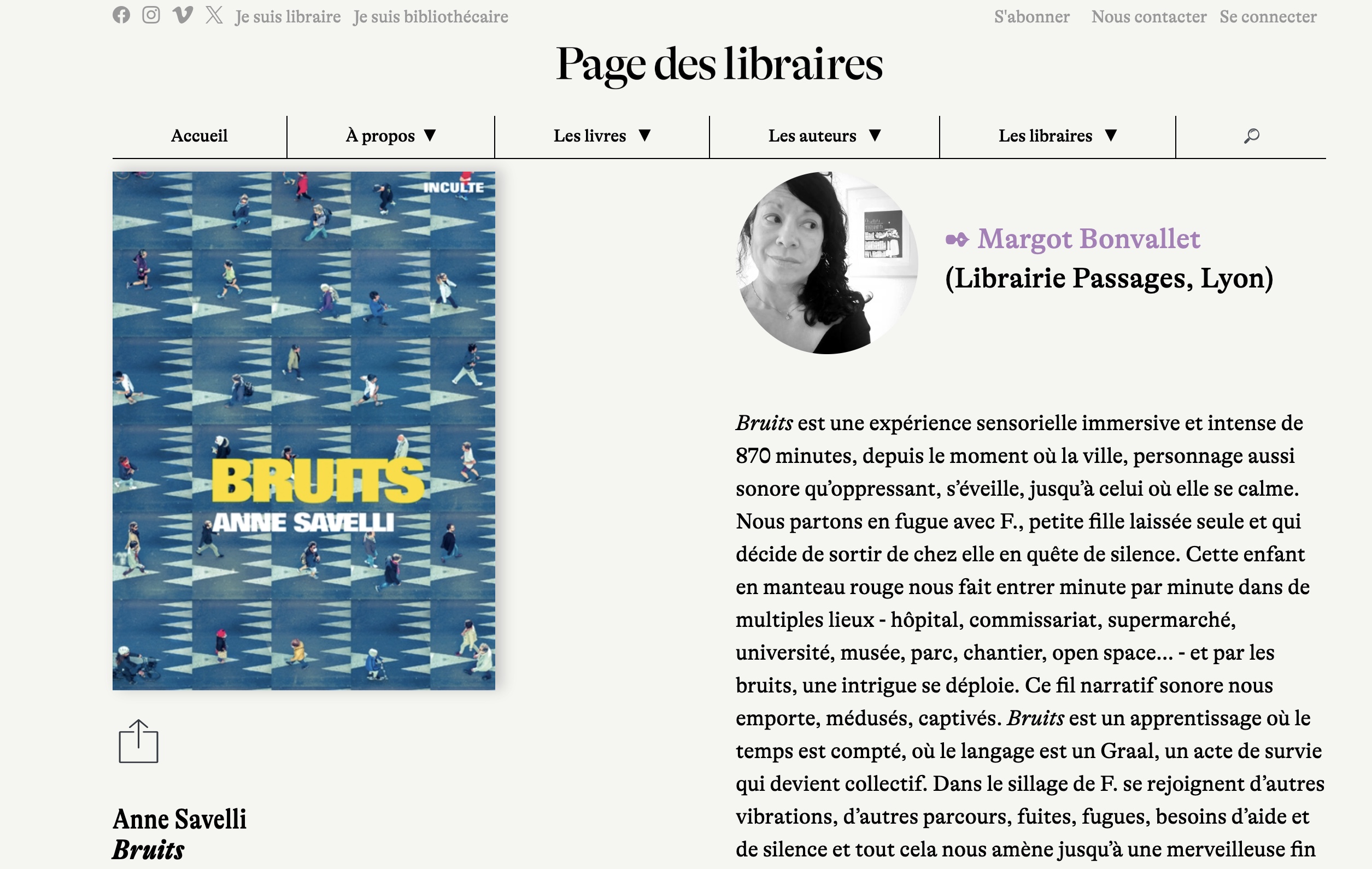The width and height of the screenshot is (1372, 869).
Task: Go to the Accueil menu item
Action: pyautogui.click(x=199, y=136)
